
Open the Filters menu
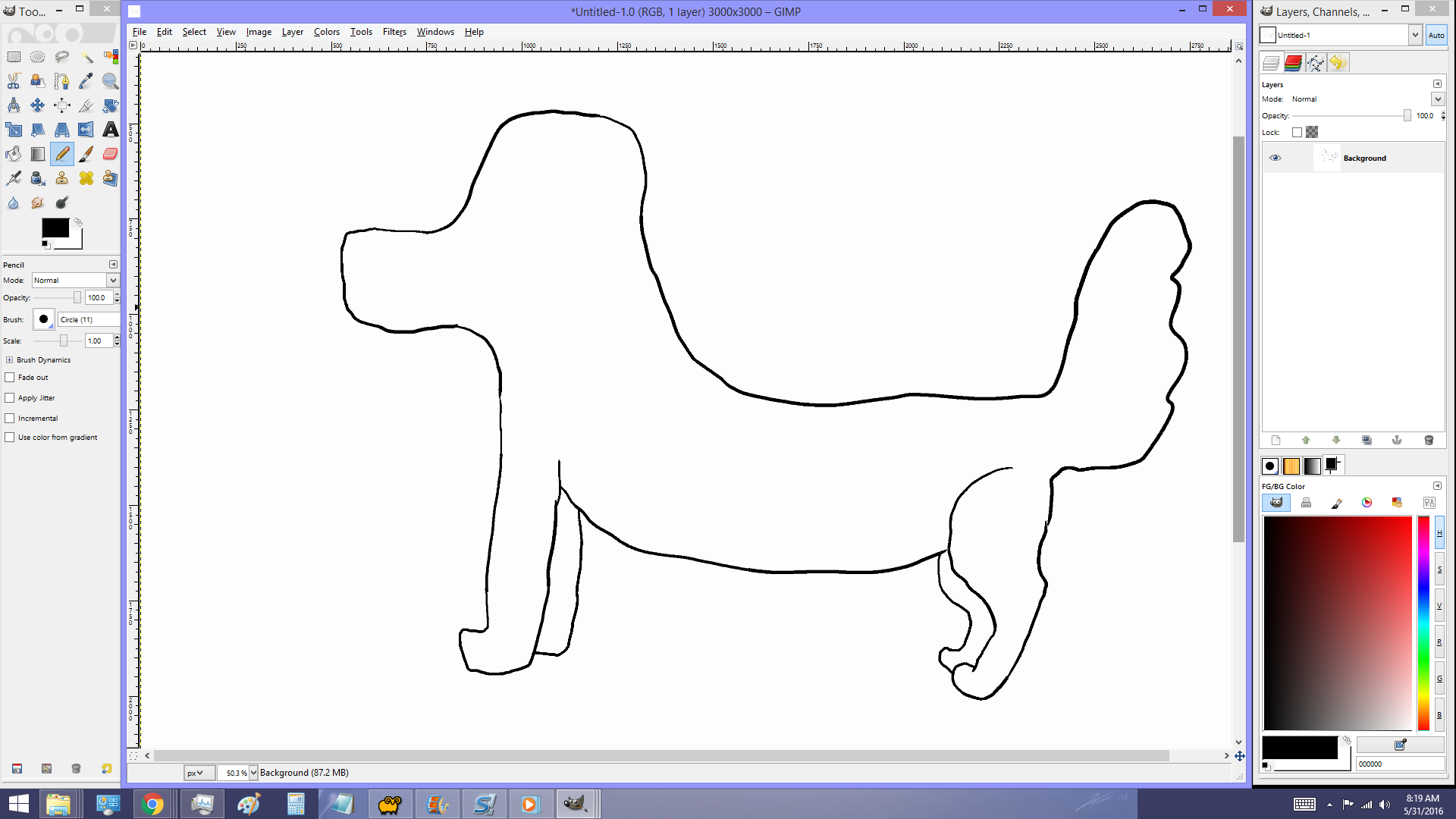(x=394, y=32)
